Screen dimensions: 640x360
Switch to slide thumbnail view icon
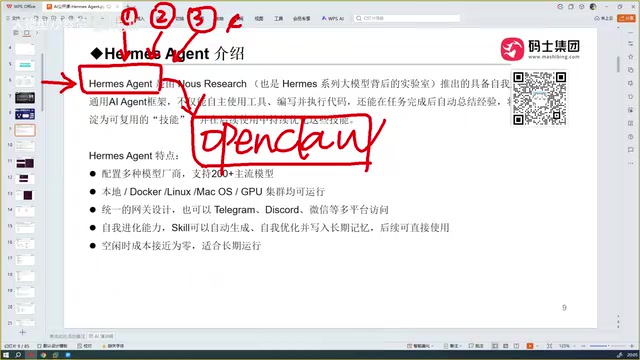27,33
